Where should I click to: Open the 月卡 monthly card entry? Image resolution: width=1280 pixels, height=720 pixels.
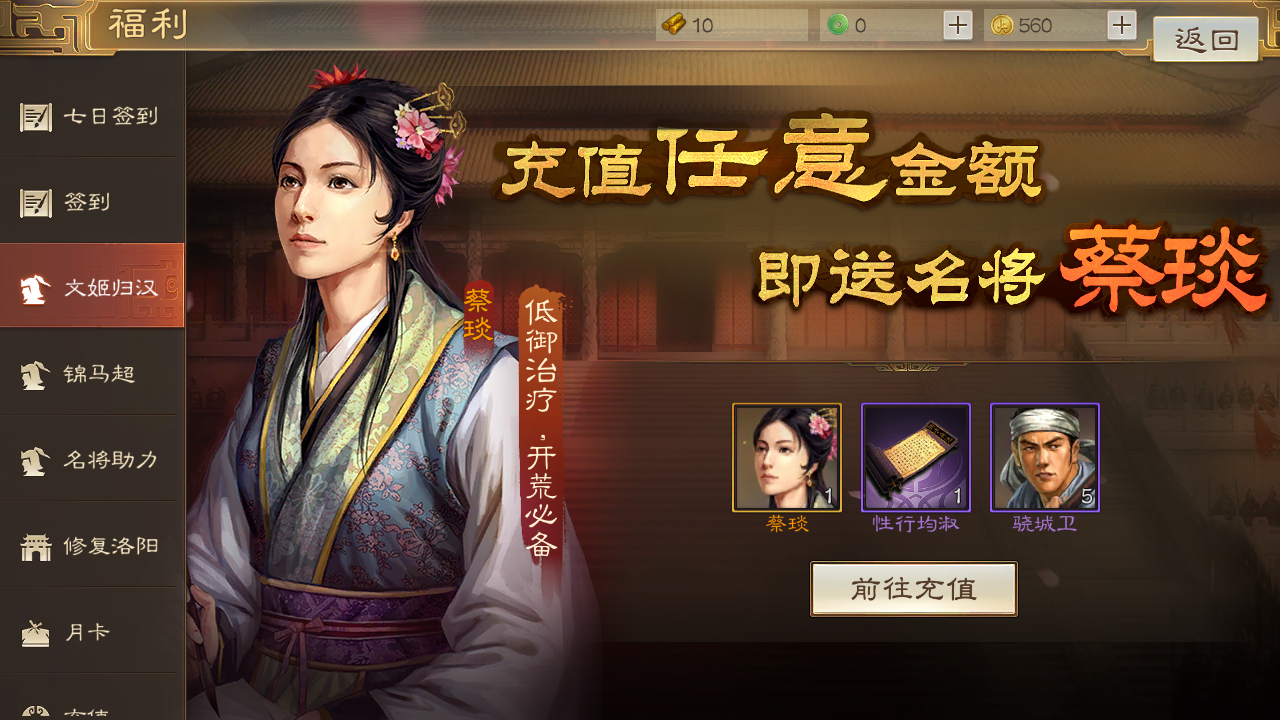(92, 632)
